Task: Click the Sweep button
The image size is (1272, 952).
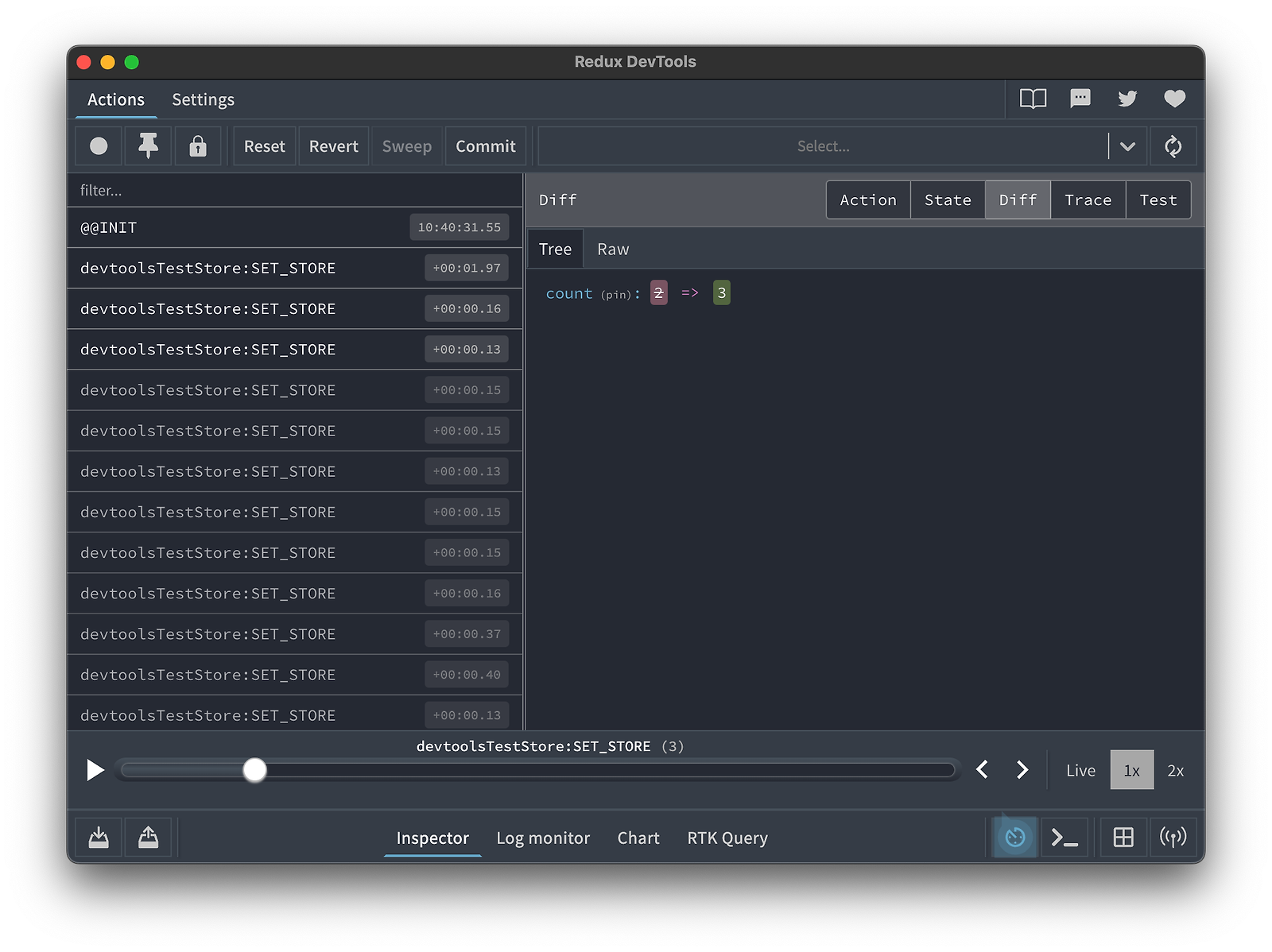Action: point(406,146)
